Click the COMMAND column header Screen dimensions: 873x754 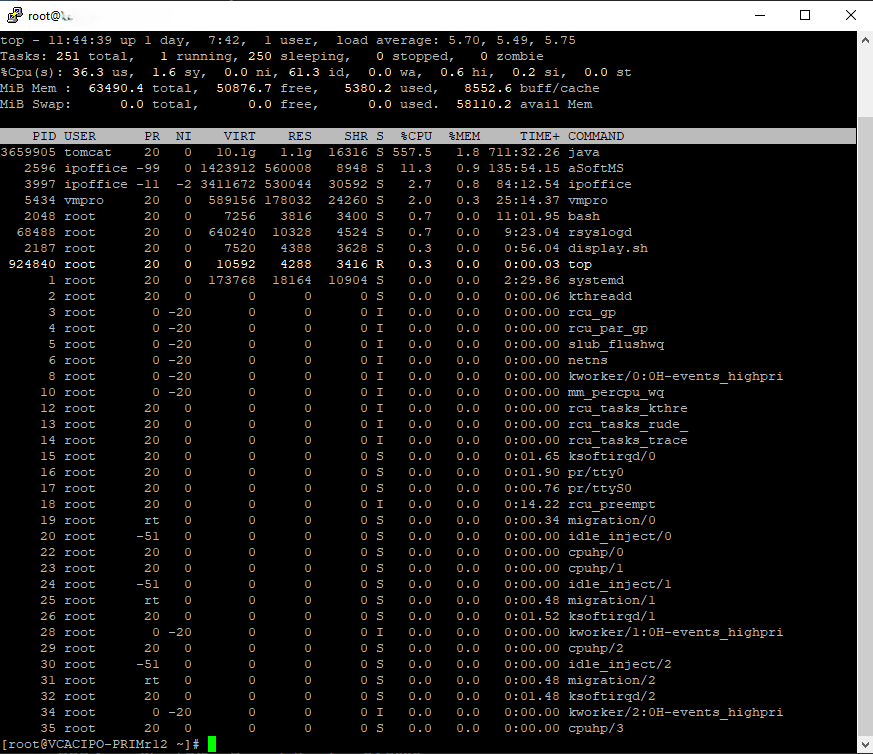596,136
